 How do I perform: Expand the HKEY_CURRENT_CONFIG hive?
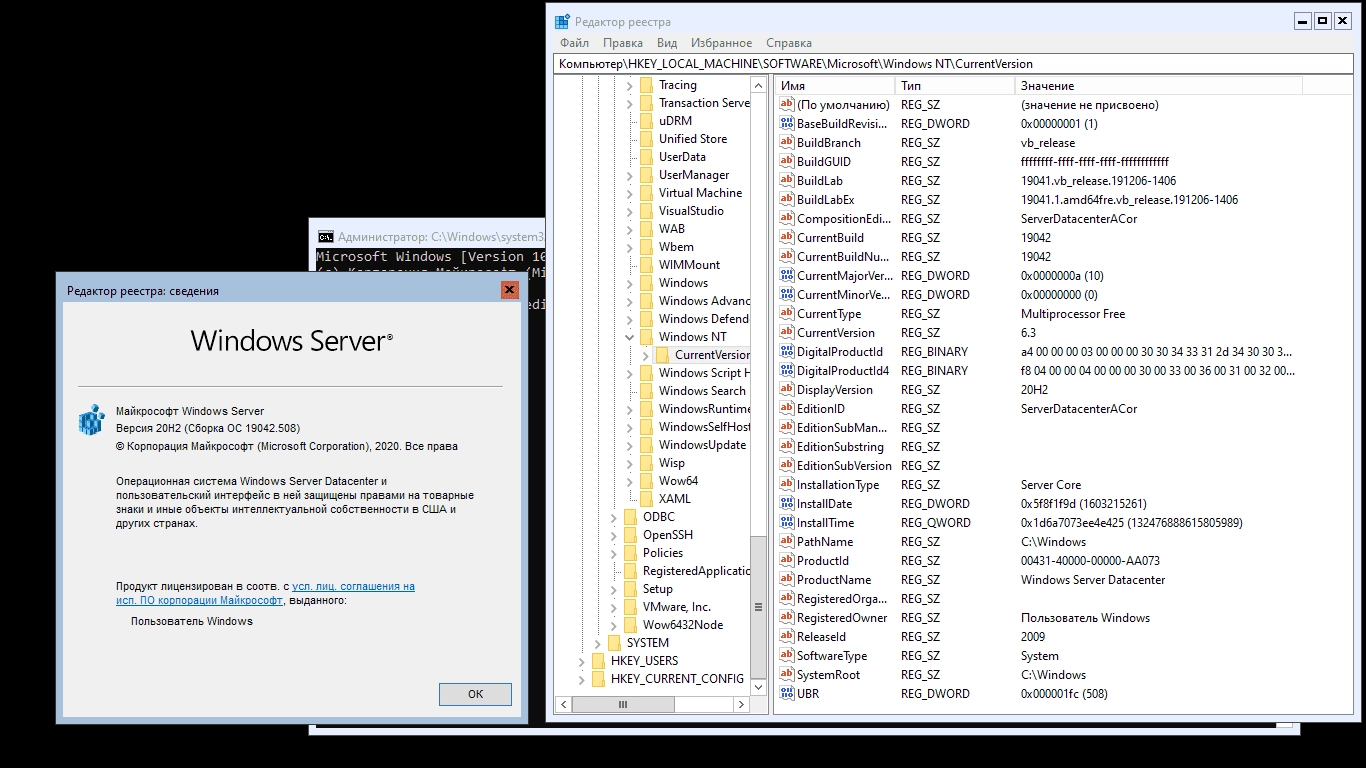(581, 679)
